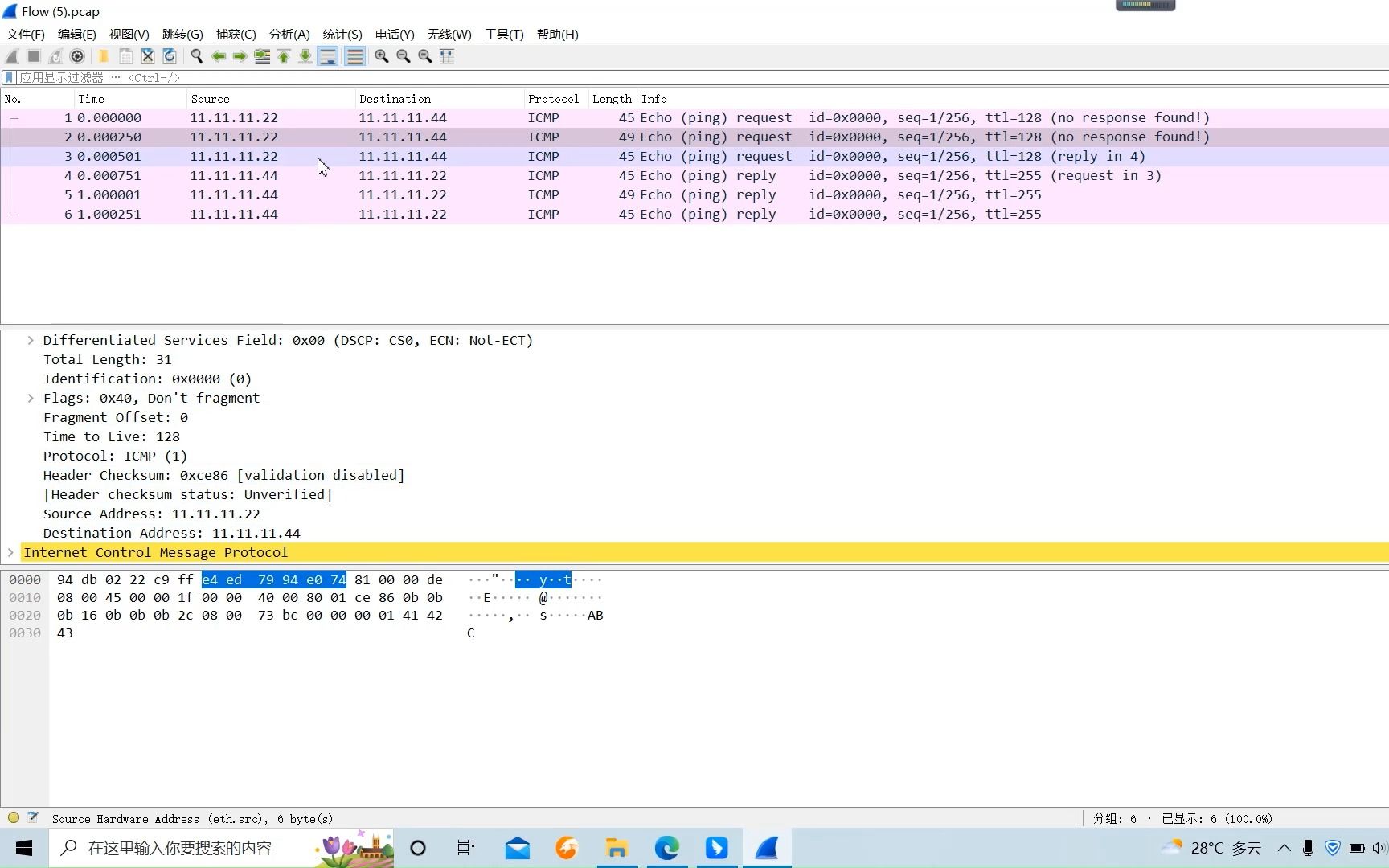Go back to previous packet arrow
1389x868 pixels.
pos(218,56)
